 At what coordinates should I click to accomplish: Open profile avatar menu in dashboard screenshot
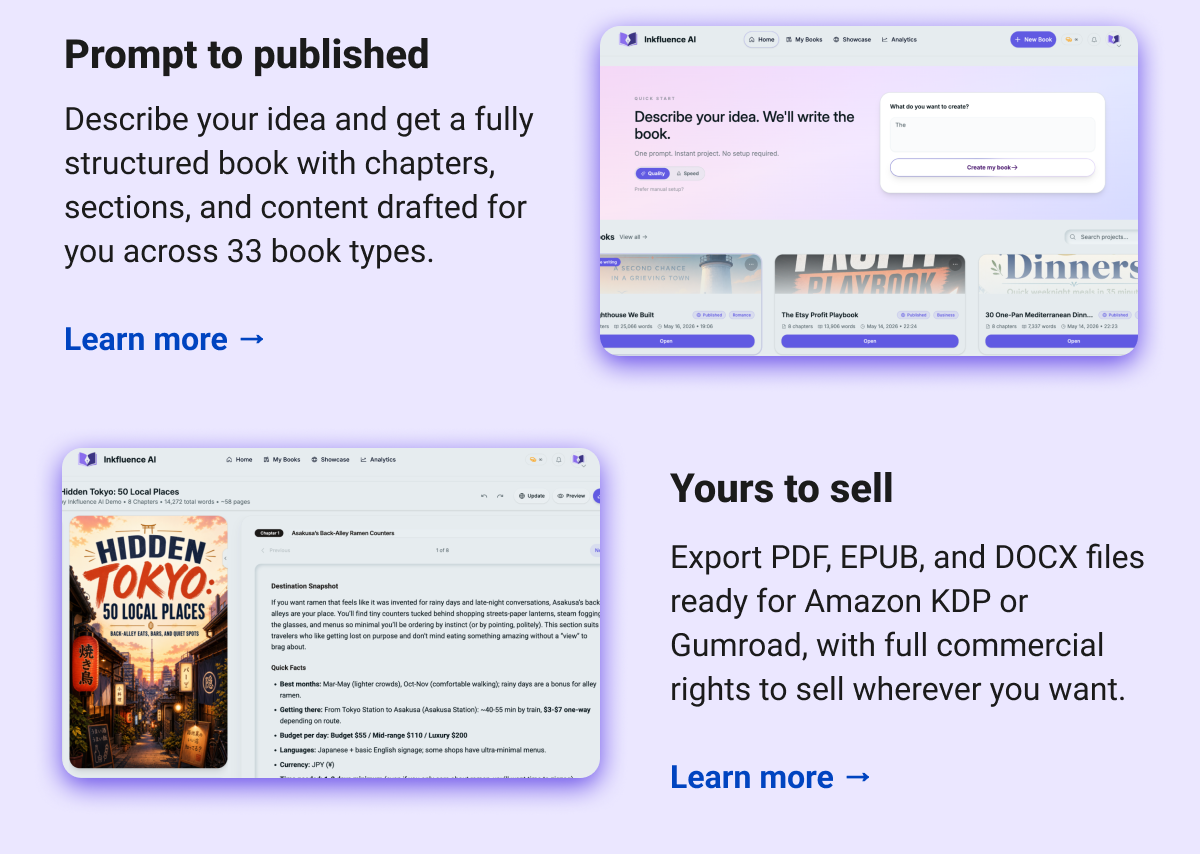[1114, 40]
